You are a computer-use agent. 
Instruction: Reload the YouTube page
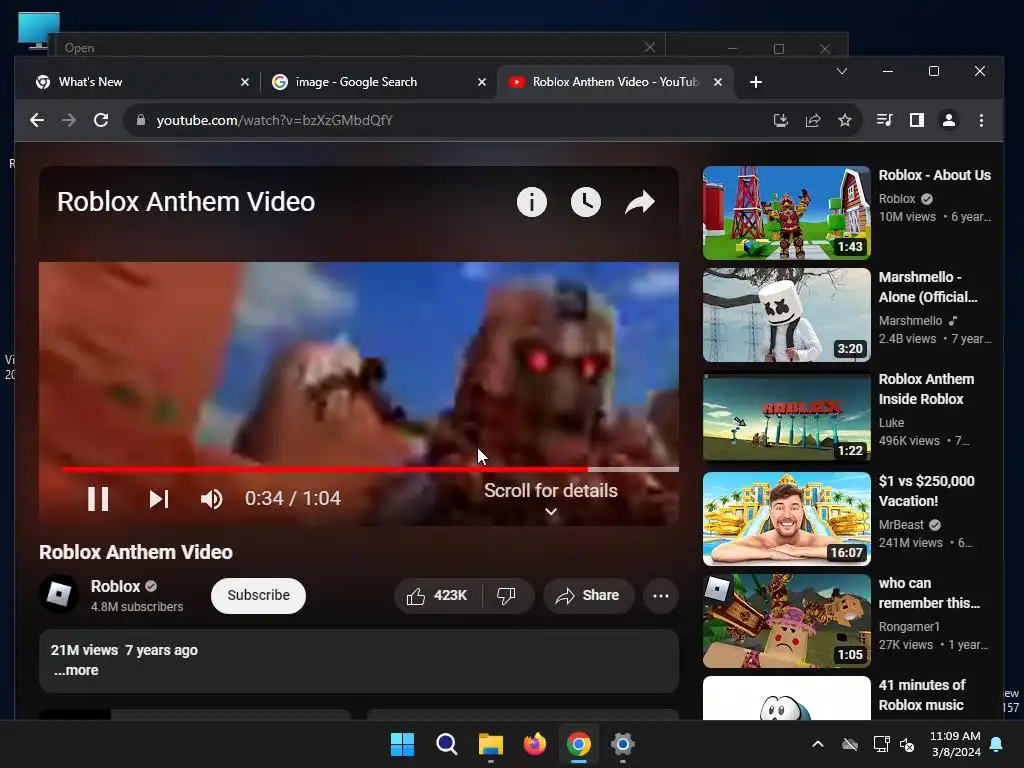pyautogui.click(x=101, y=120)
